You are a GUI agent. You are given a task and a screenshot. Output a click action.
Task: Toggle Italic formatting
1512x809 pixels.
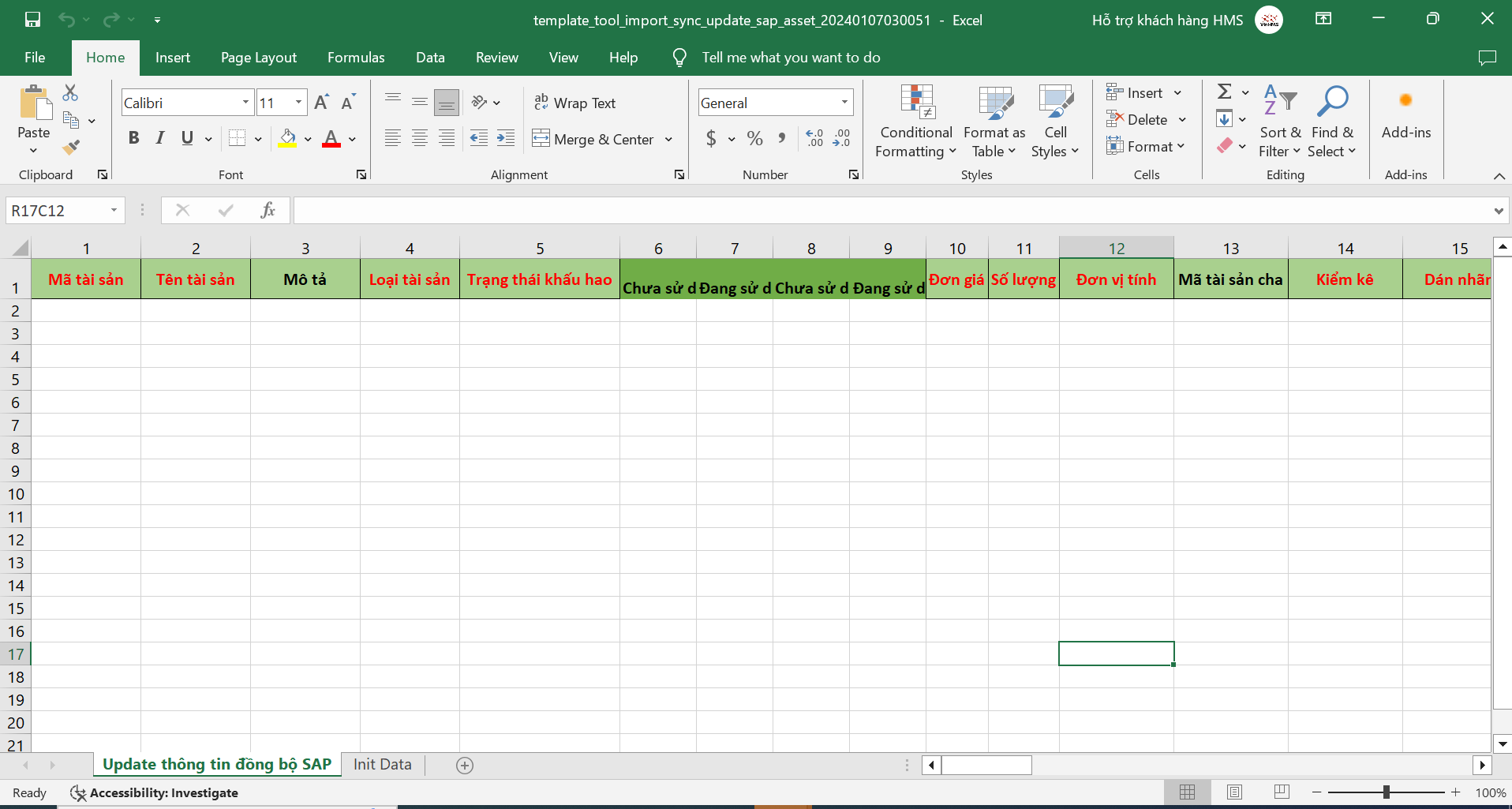coord(160,139)
